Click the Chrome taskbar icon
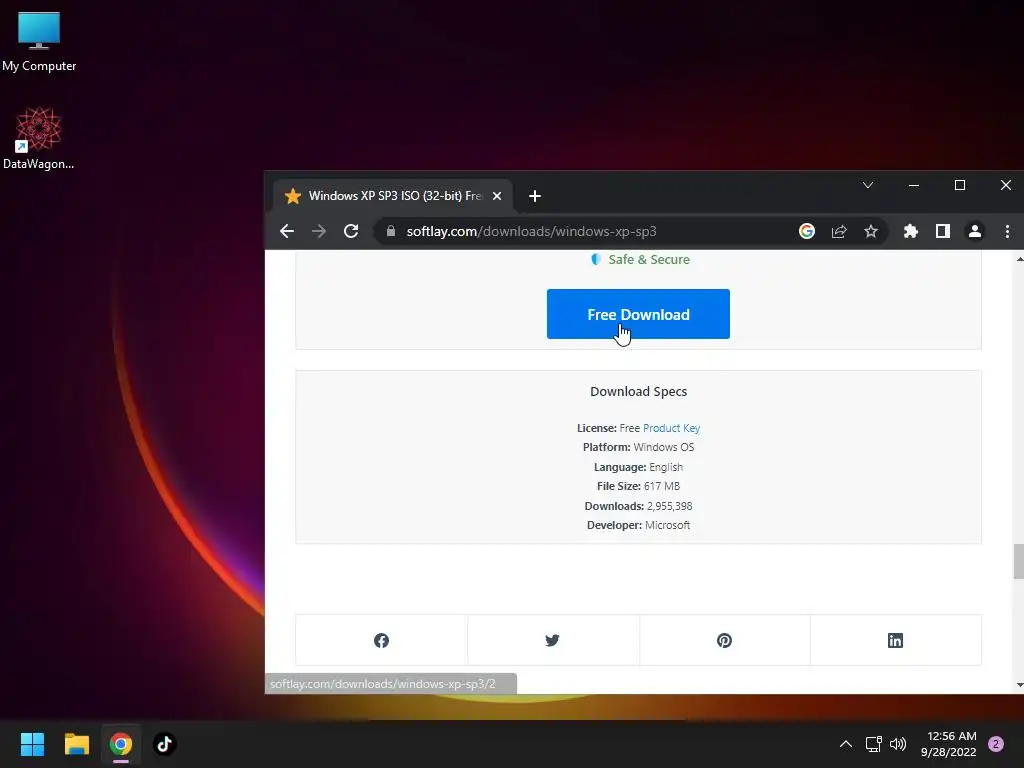The width and height of the screenshot is (1024, 768). [x=120, y=744]
